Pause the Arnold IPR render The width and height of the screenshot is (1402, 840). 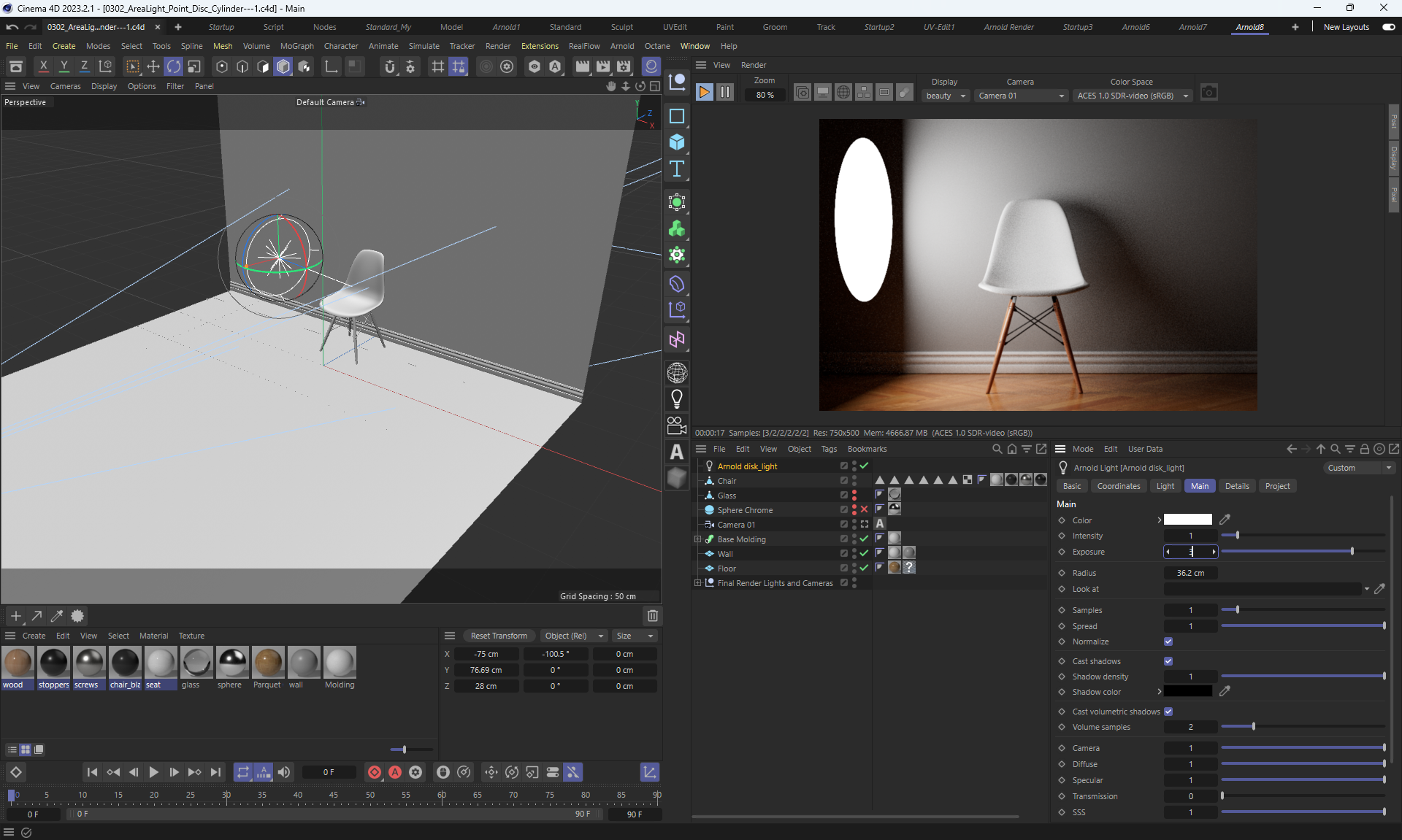pyautogui.click(x=724, y=93)
